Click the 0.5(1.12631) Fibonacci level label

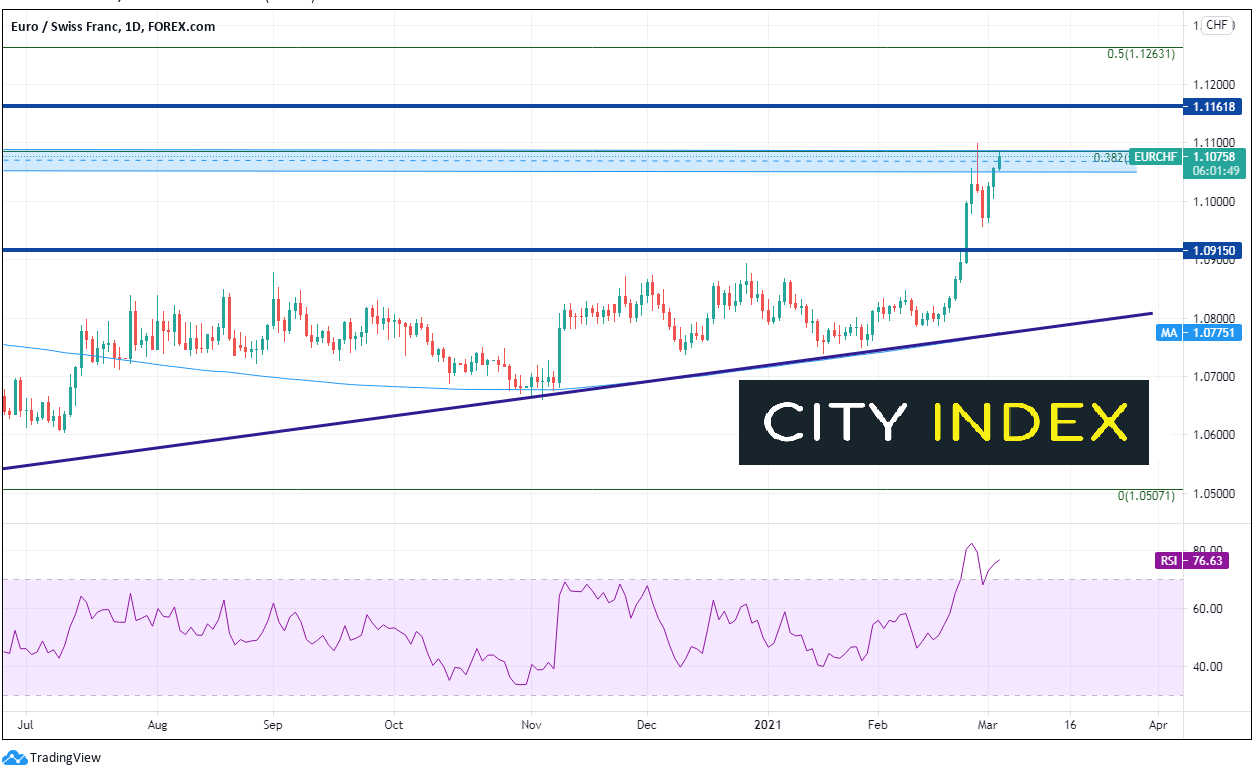coord(1141,54)
